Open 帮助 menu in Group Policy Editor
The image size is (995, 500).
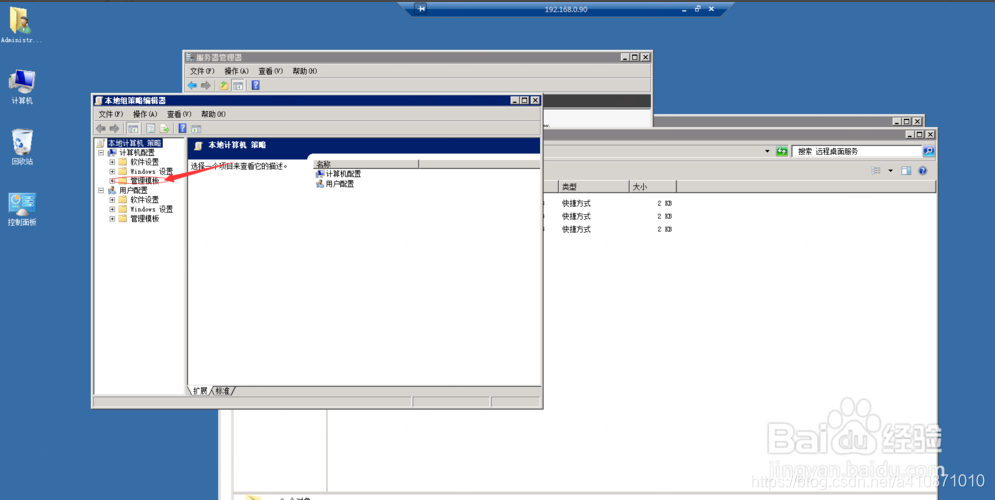pos(213,114)
